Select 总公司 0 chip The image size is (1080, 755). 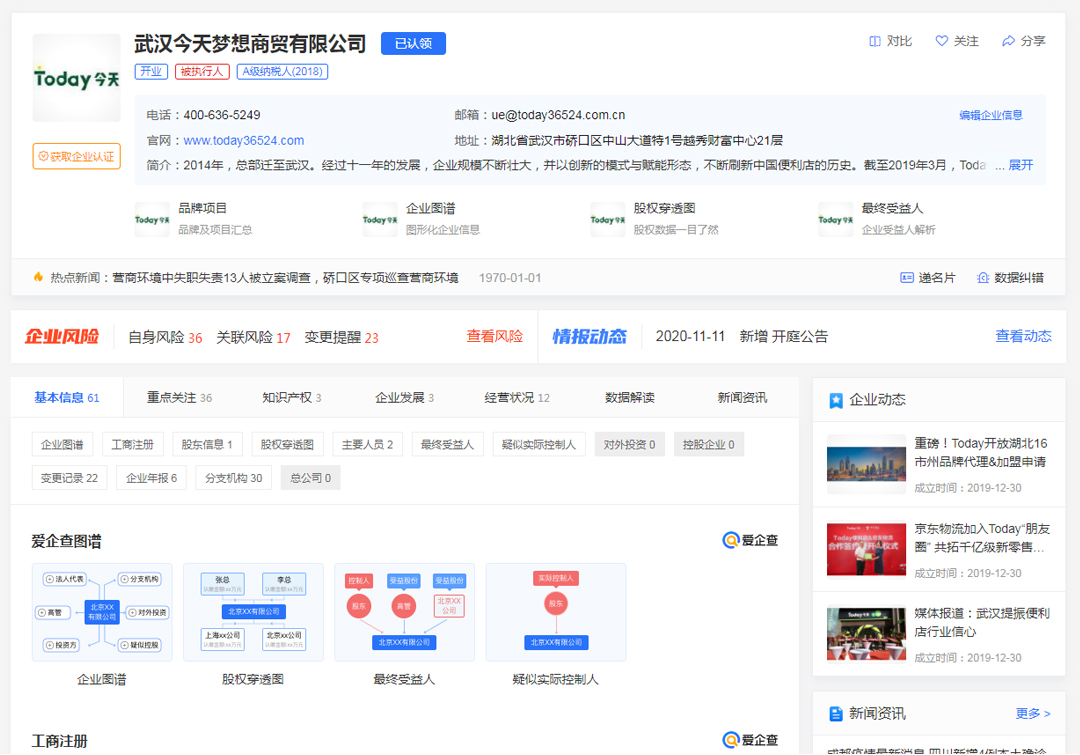click(311, 477)
